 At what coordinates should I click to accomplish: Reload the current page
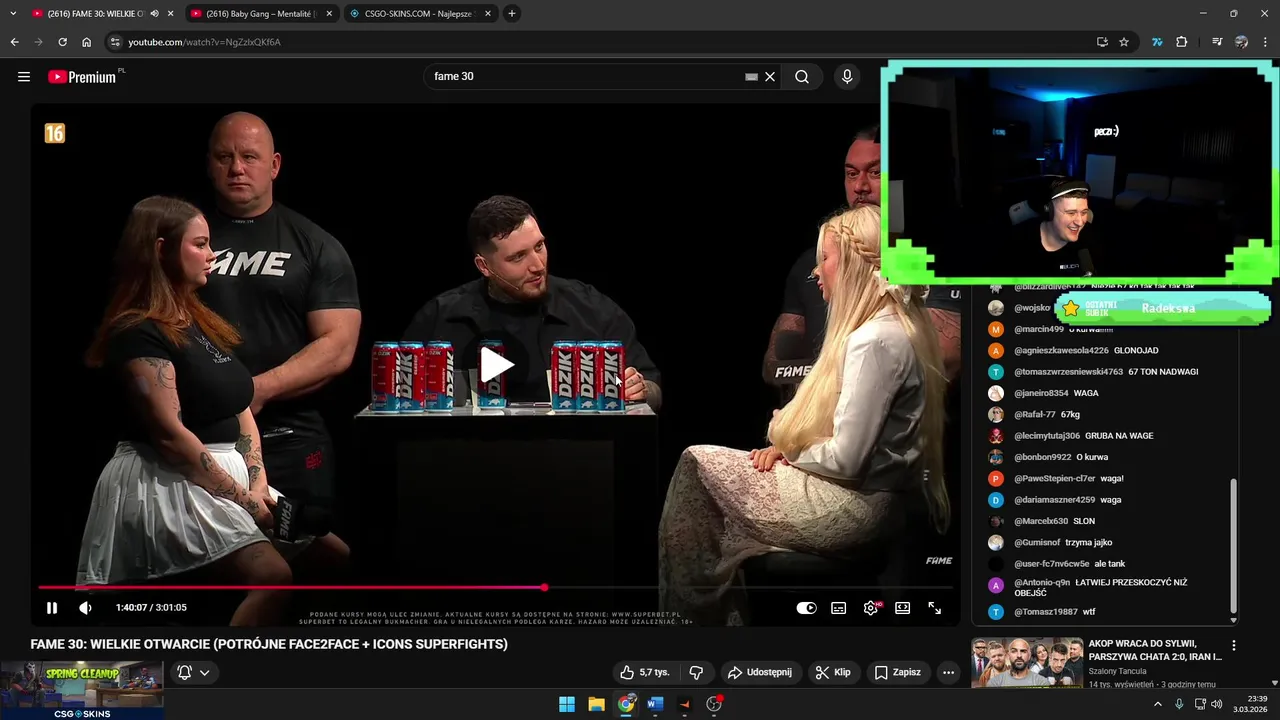[x=62, y=42]
